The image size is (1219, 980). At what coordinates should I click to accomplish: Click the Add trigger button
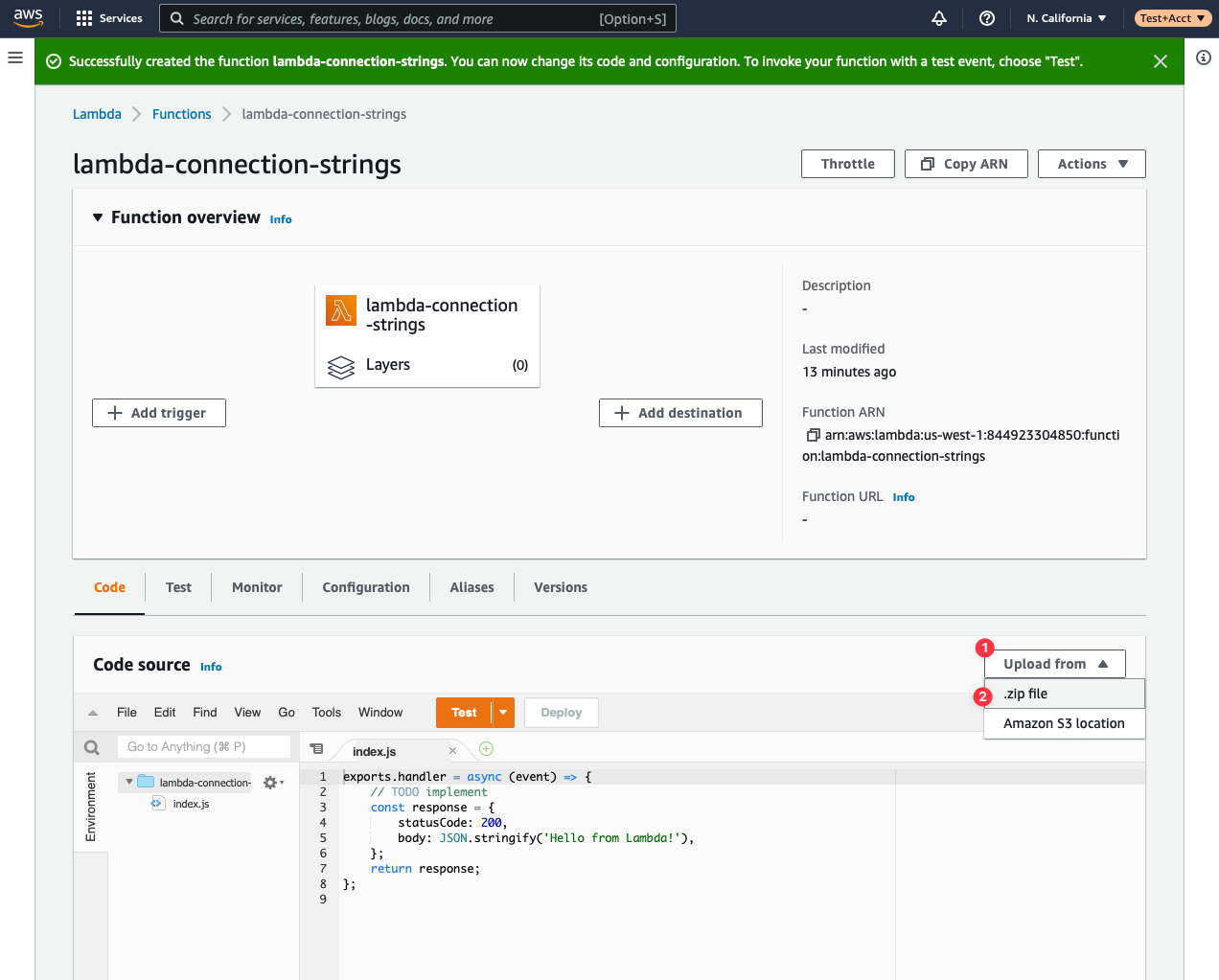pyautogui.click(x=159, y=413)
